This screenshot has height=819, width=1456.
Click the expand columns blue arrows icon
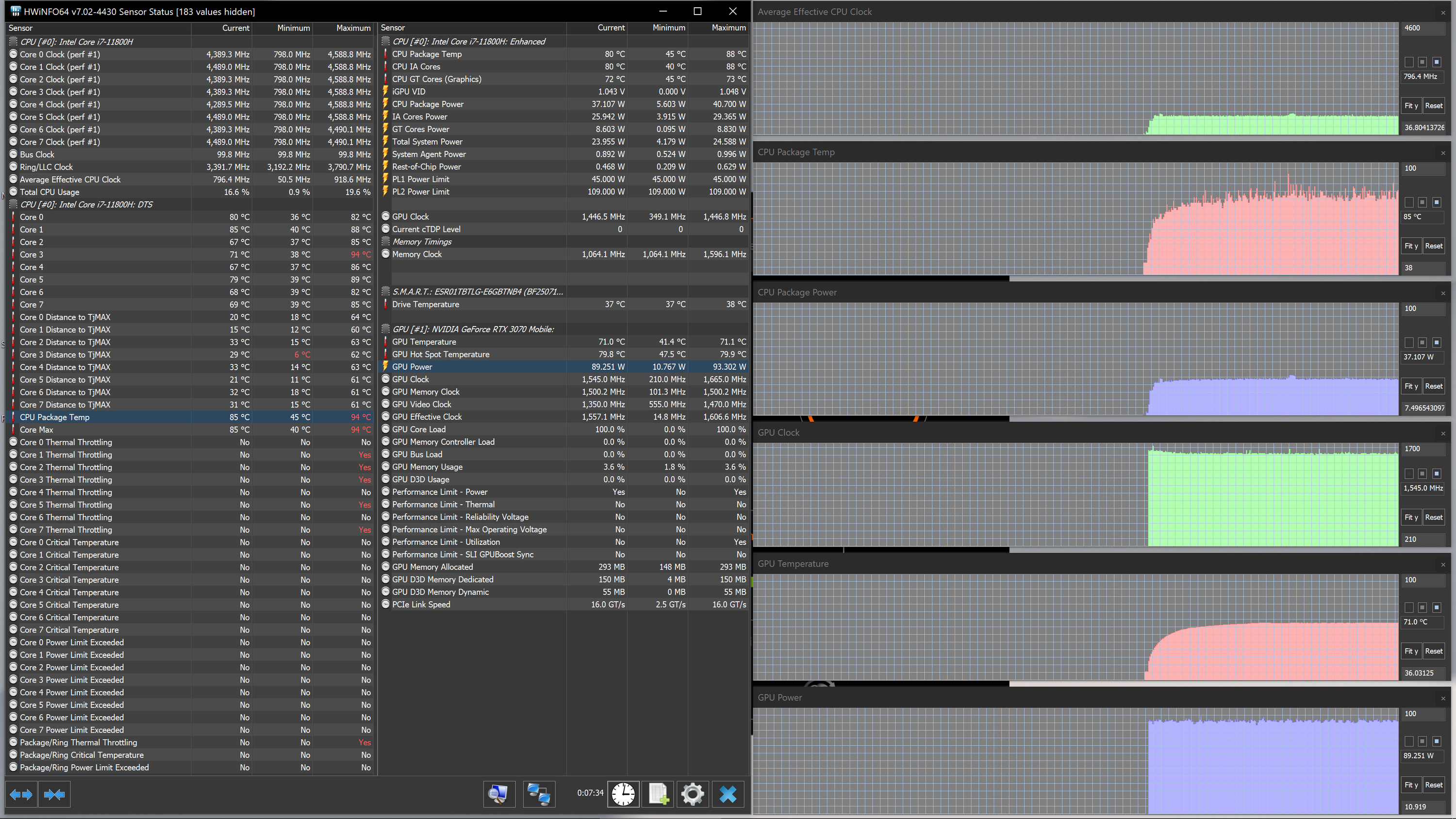click(x=21, y=794)
